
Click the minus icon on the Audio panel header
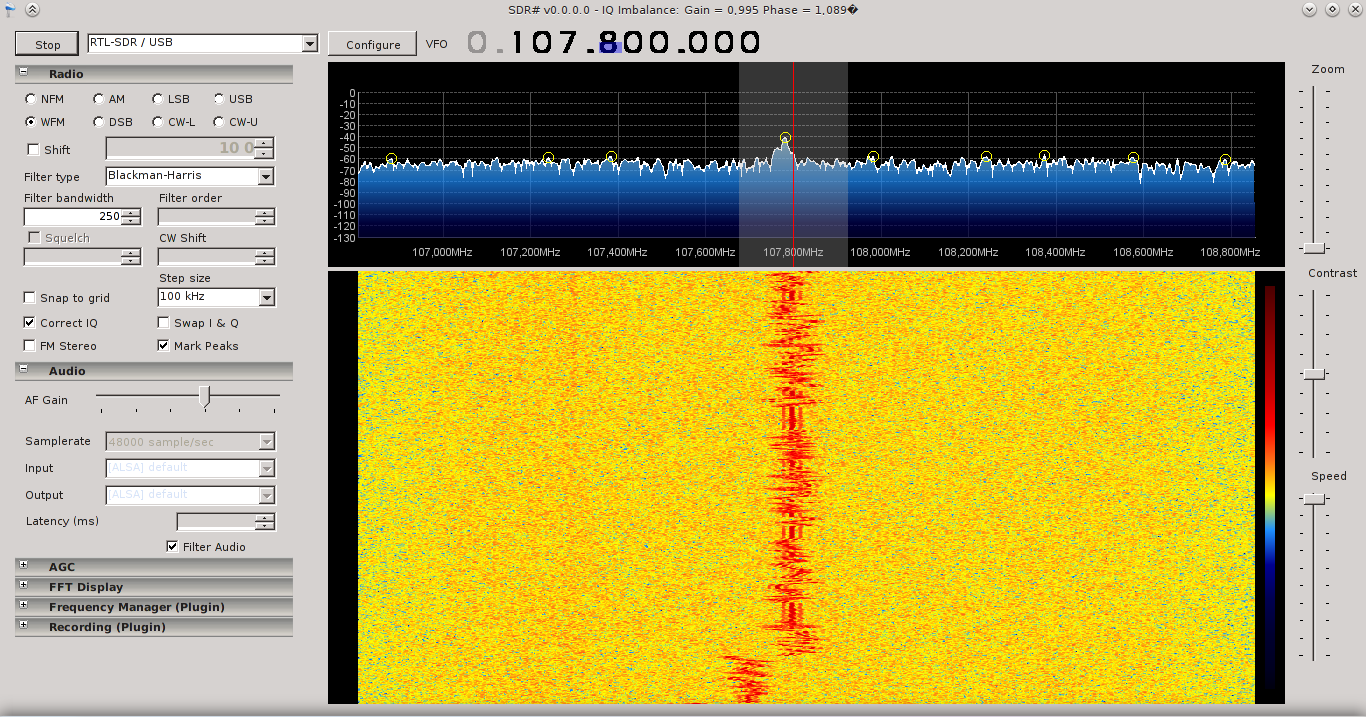coord(22,370)
